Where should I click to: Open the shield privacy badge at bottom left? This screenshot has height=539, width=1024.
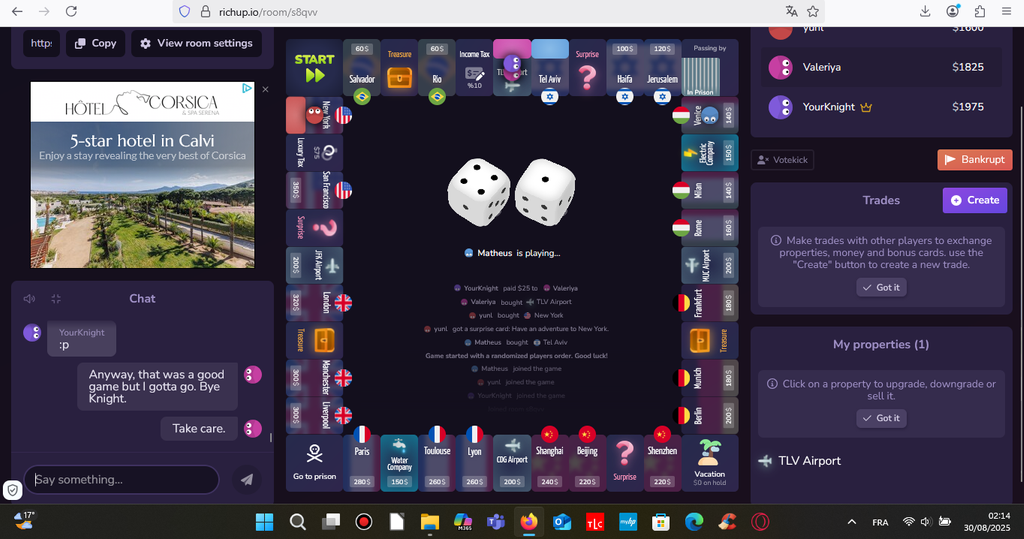pos(12,490)
